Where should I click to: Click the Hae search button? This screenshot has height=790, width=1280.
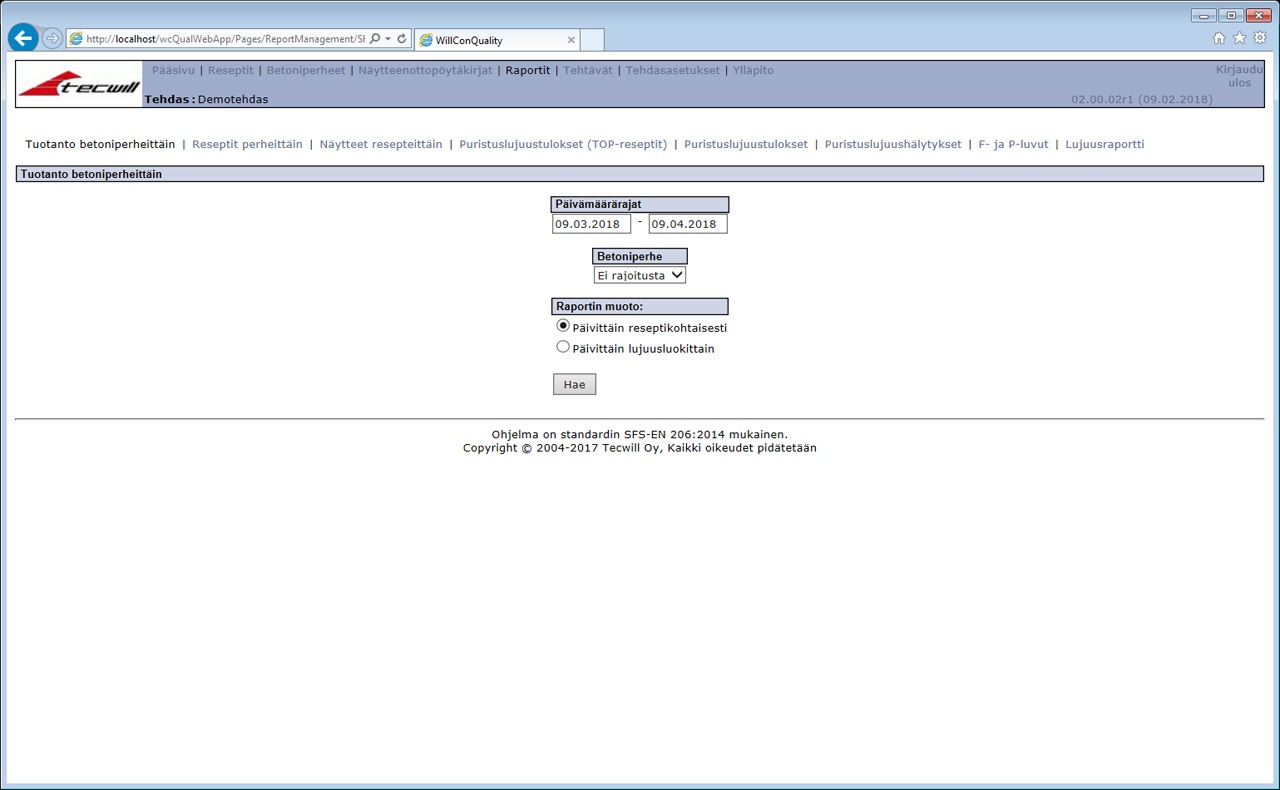575,384
